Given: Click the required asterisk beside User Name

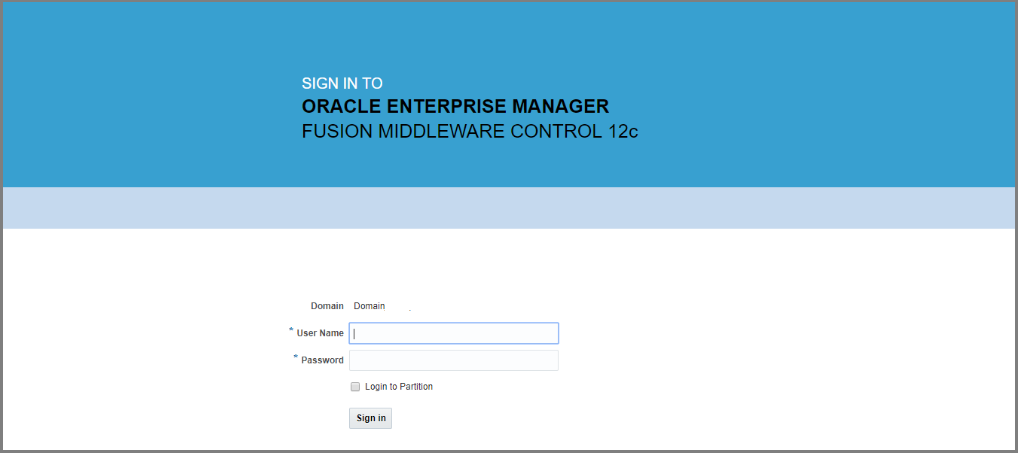Looking at the screenshot, I should coord(291,331).
